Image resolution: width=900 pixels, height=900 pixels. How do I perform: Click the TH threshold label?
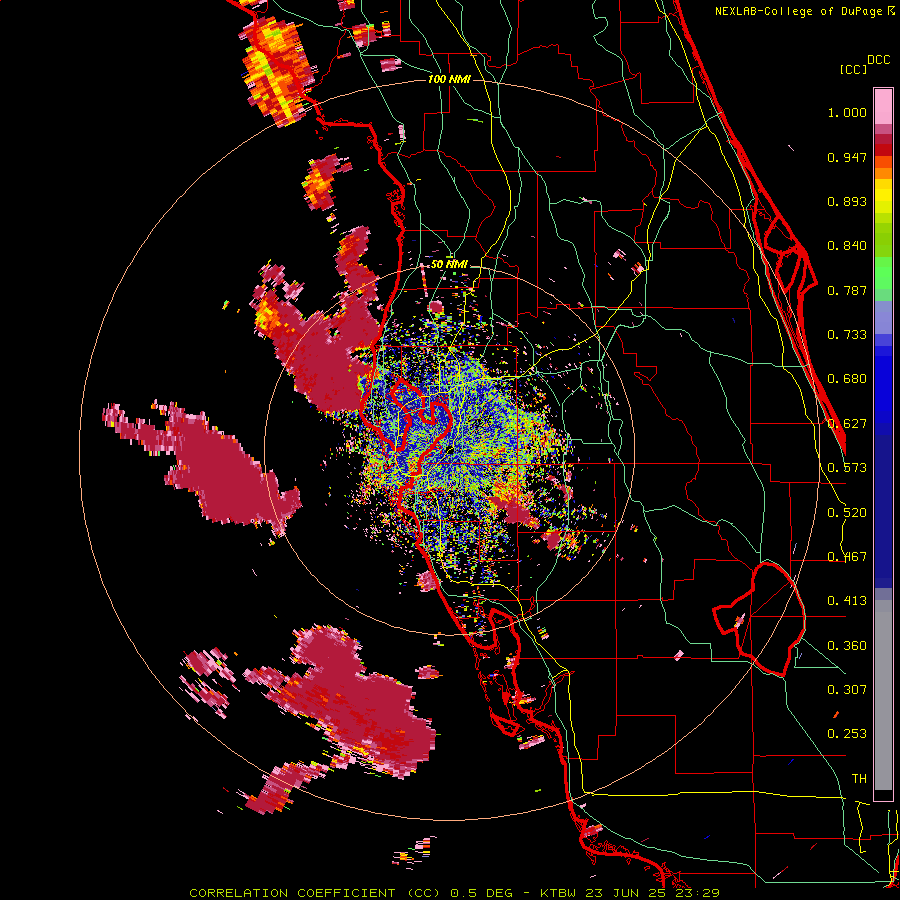(x=859, y=779)
